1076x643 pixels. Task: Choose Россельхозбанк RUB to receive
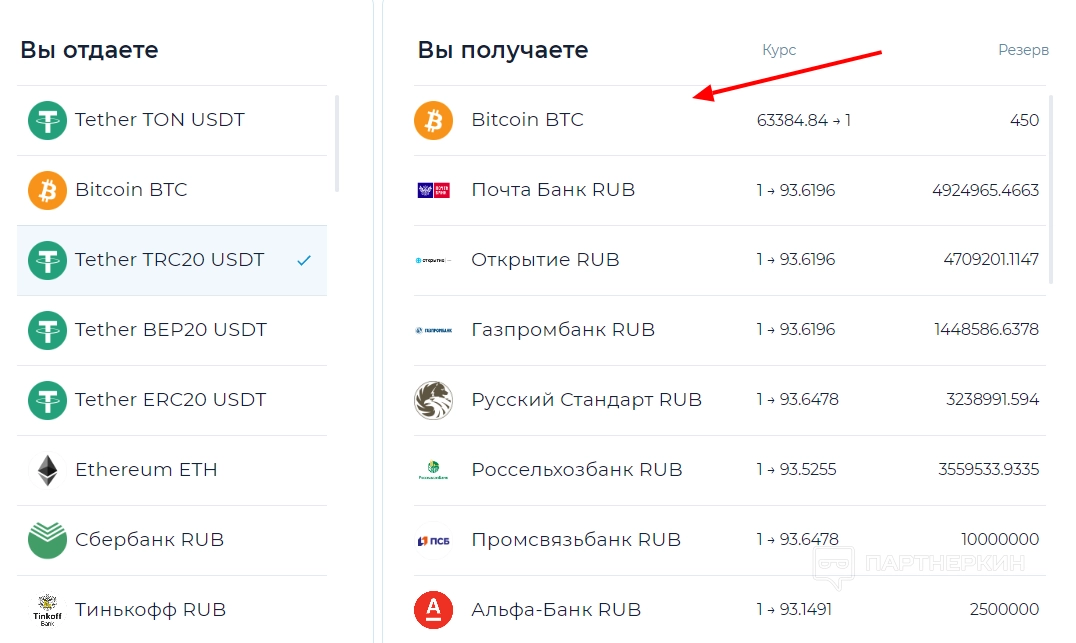click(729, 470)
